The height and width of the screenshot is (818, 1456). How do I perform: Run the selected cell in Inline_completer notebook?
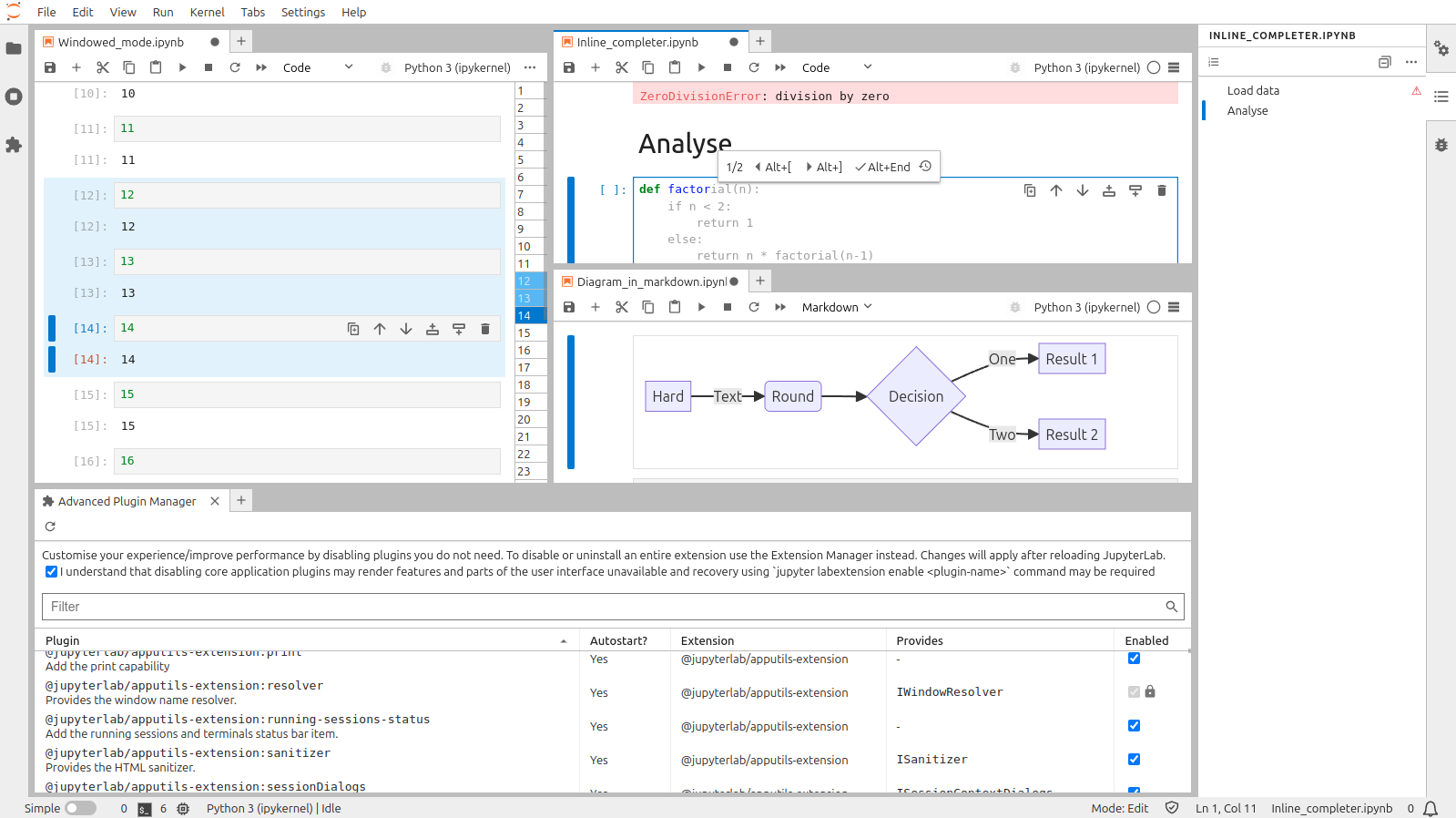701,67
